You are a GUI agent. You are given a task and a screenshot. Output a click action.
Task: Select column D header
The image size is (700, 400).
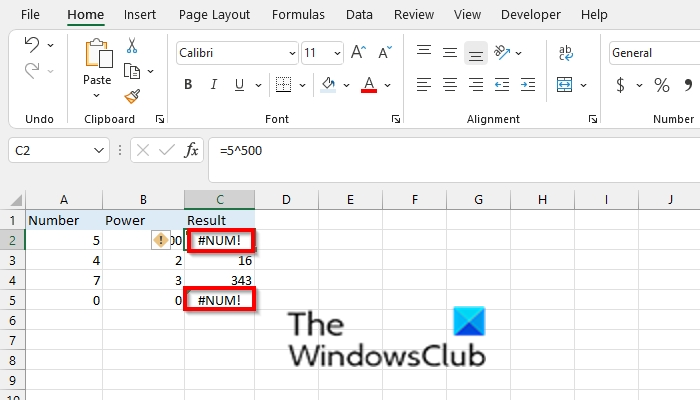[287, 200]
